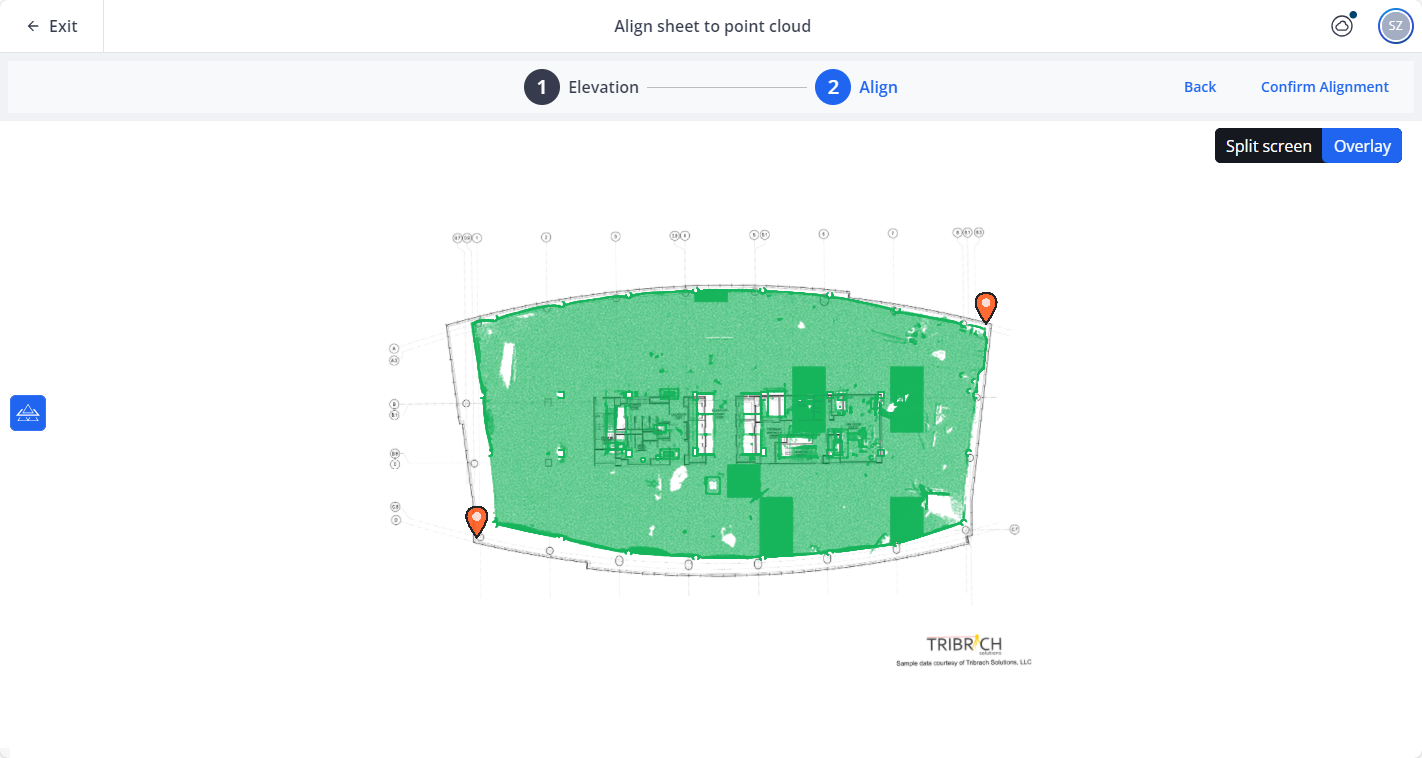Screen dimensions: 1422x758
Task: Click Confirm Alignment
Action: click(1324, 87)
